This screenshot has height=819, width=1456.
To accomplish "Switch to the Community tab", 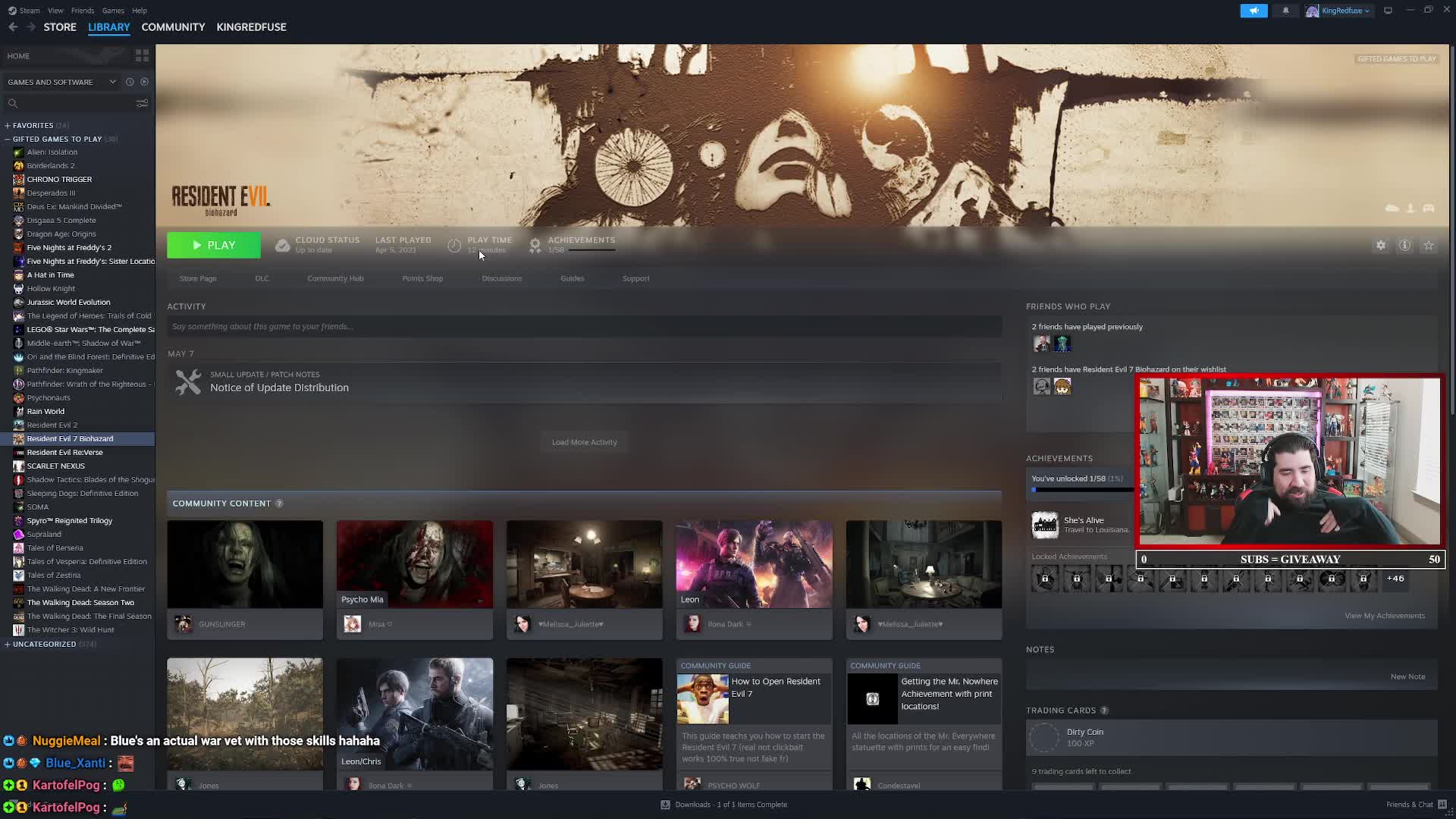I will pos(173,27).
